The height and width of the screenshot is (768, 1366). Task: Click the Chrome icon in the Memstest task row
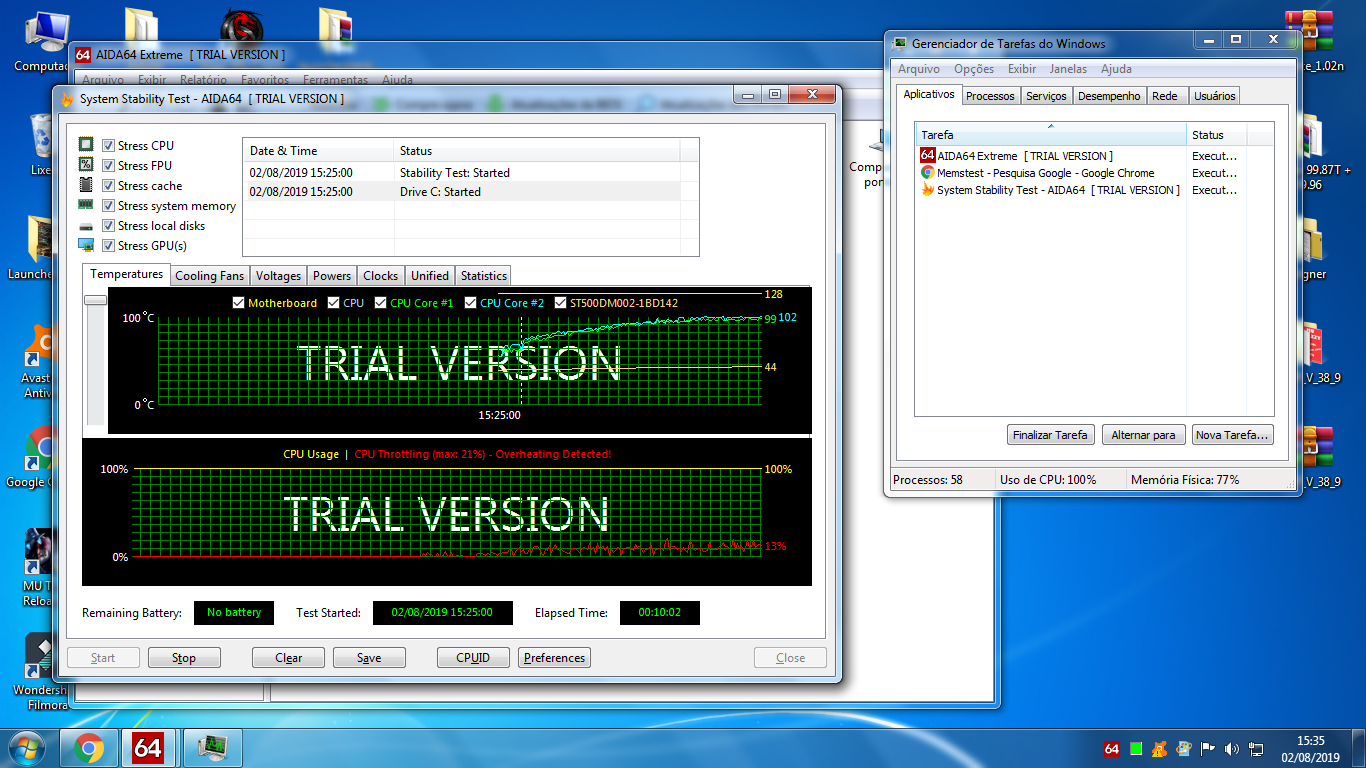(928, 173)
